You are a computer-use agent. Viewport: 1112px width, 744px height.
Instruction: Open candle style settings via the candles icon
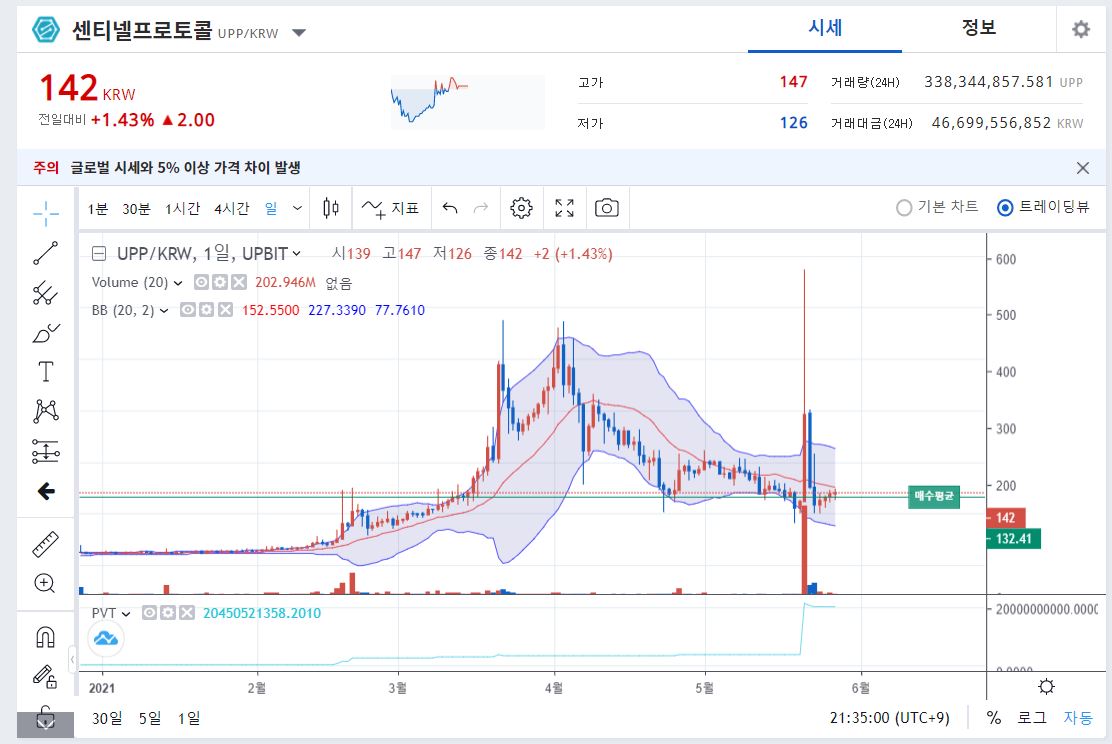pos(331,207)
